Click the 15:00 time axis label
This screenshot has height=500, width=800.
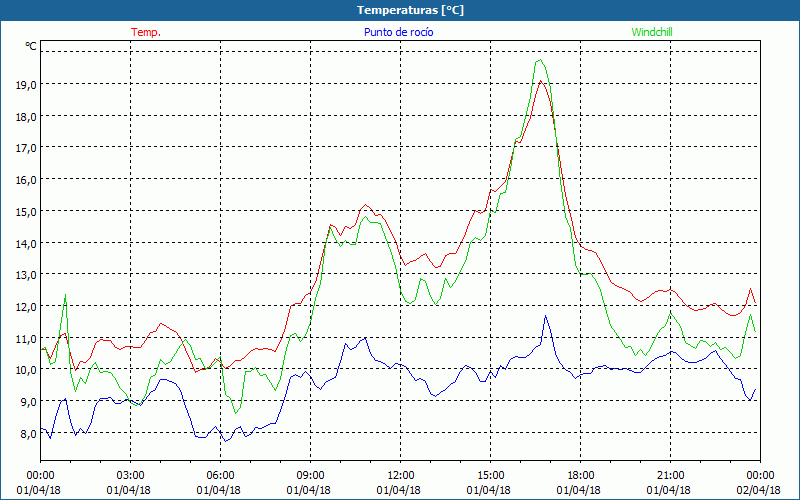point(490,476)
